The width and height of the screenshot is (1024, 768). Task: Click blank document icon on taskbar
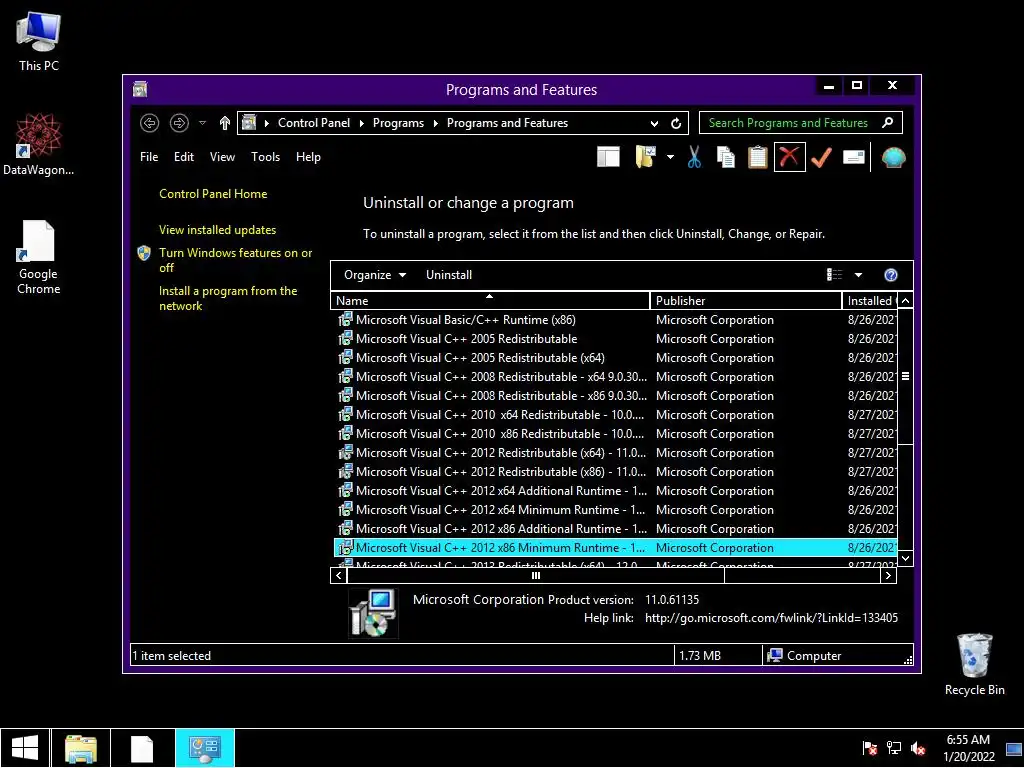[142, 748]
